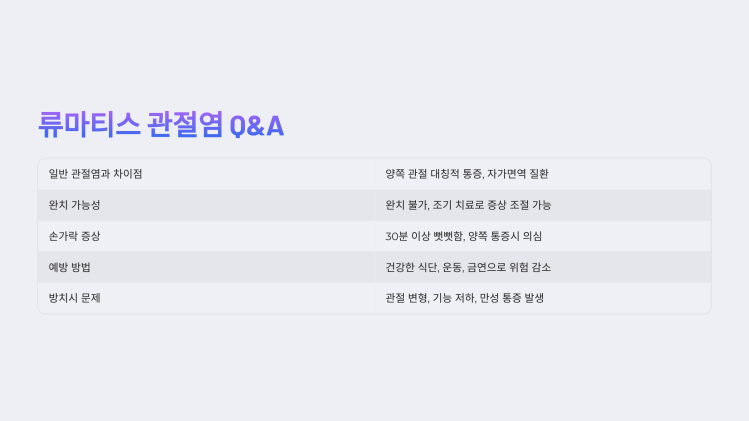Click the 양쪽 관절 대칭적 통증 answer cell
This screenshot has width=749, height=421.
point(543,174)
